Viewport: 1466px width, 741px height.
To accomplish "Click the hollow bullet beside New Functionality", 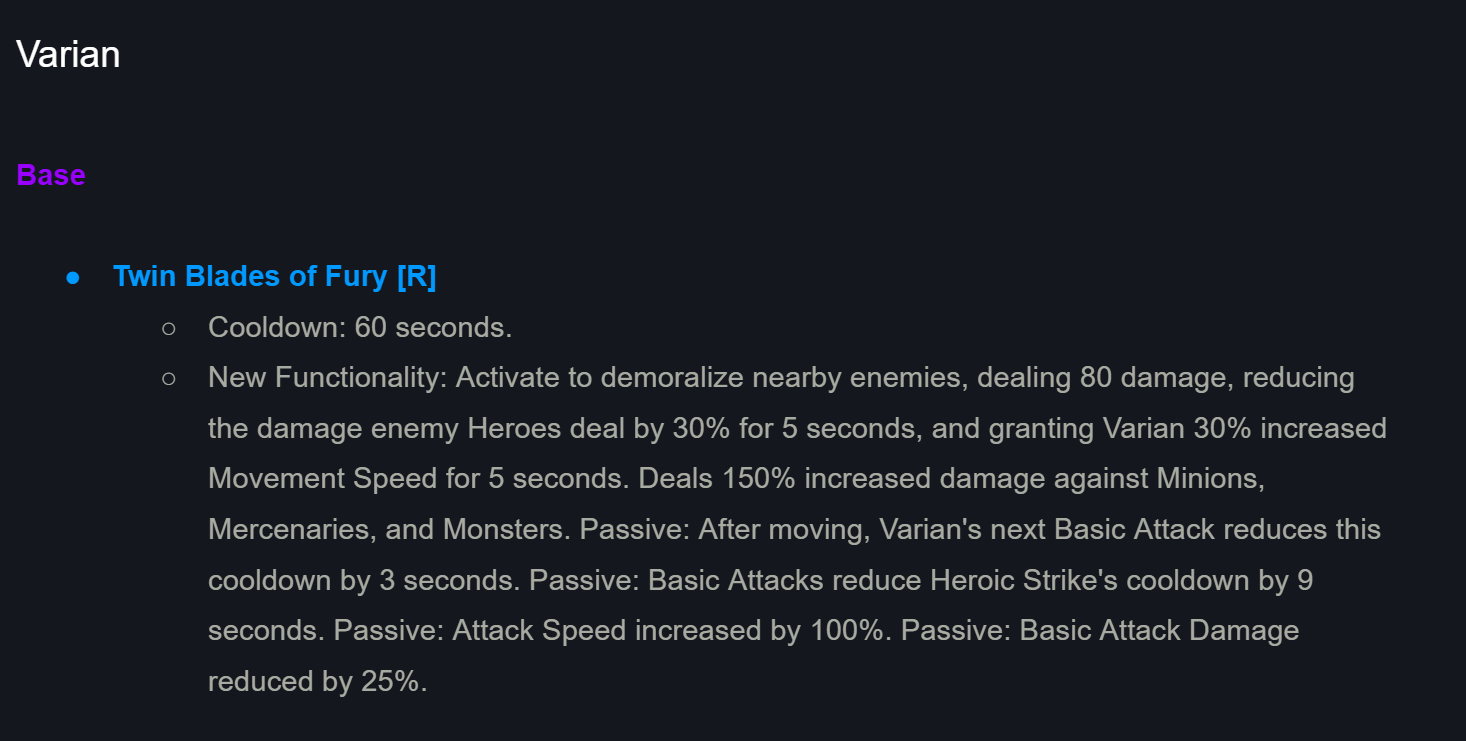I will coord(168,378).
